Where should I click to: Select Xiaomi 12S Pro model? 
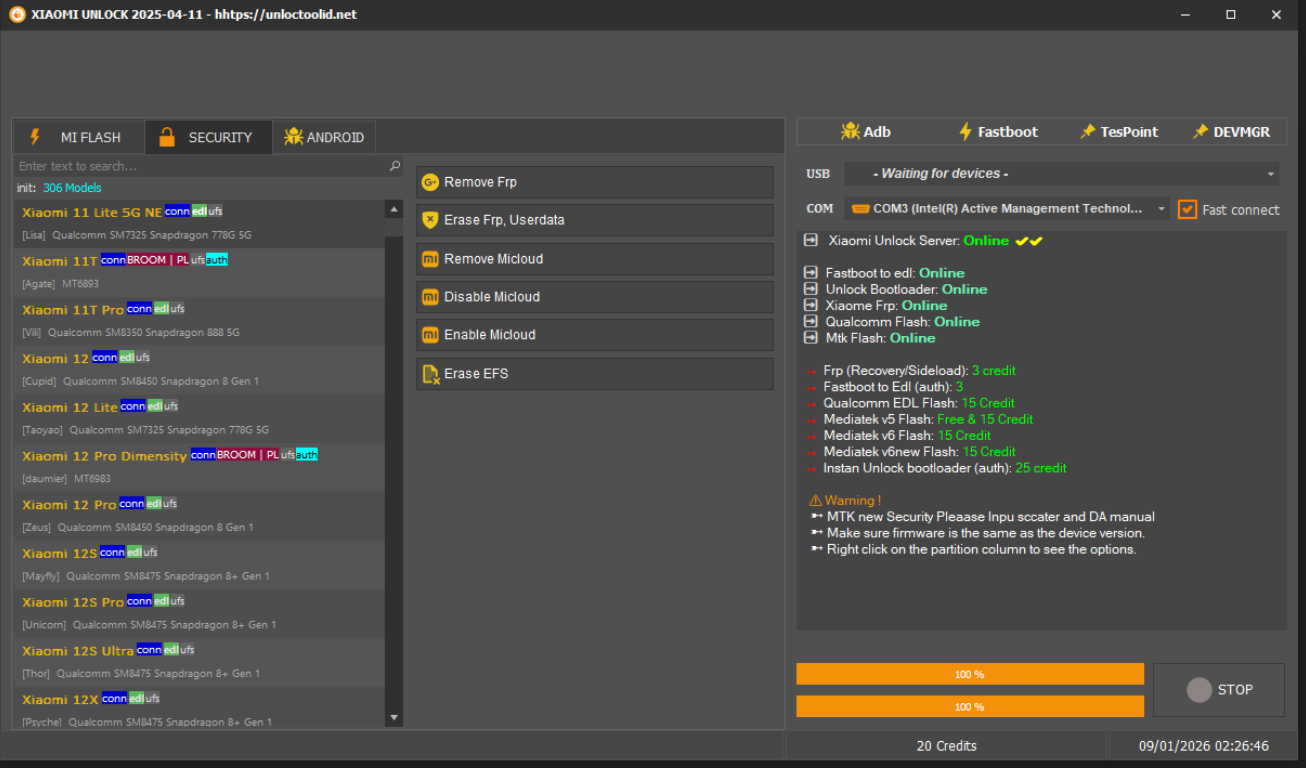(x=199, y=613)
